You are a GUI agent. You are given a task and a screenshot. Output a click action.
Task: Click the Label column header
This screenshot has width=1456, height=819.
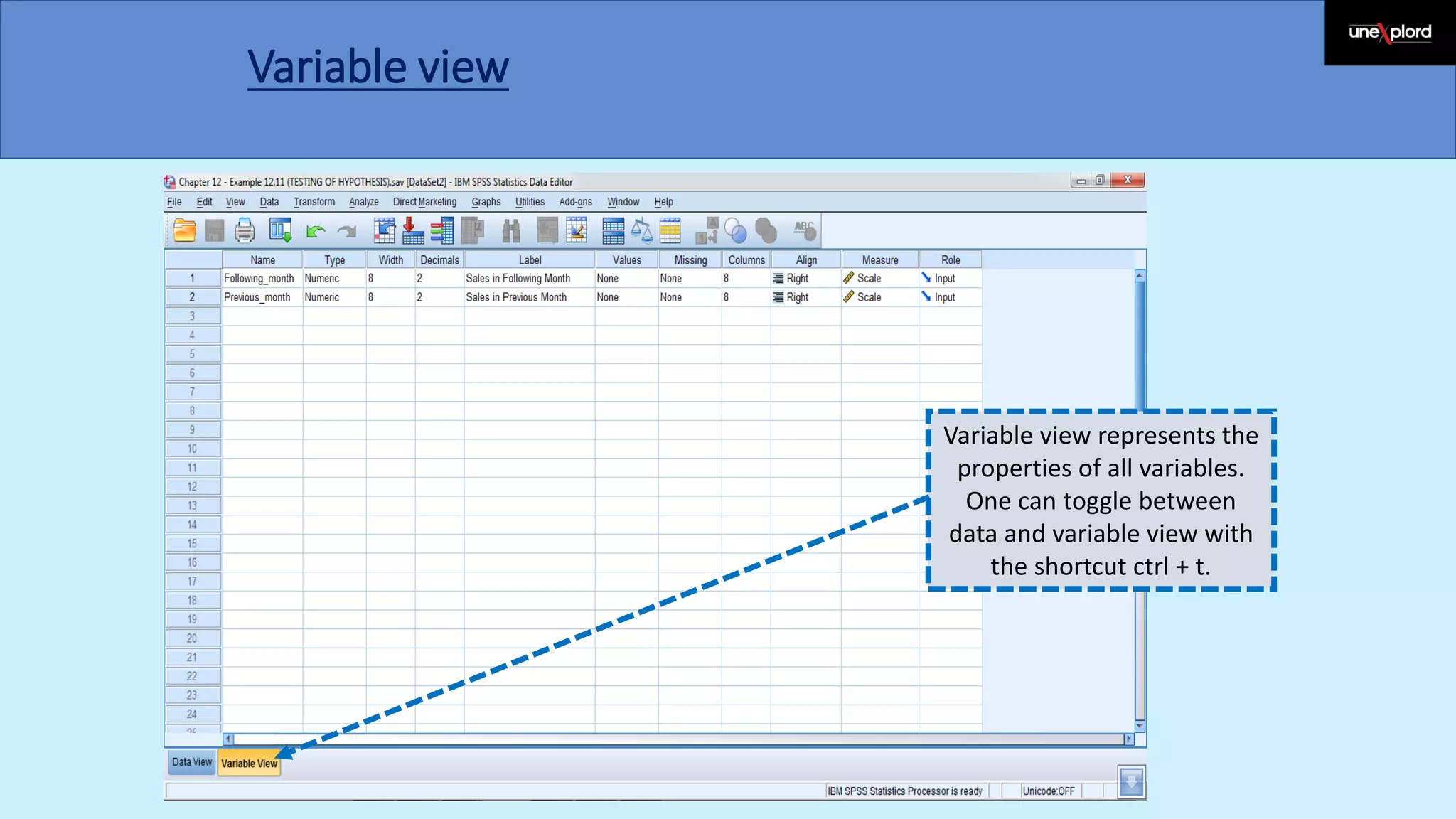pyautogui.click(x=530, y=260)
